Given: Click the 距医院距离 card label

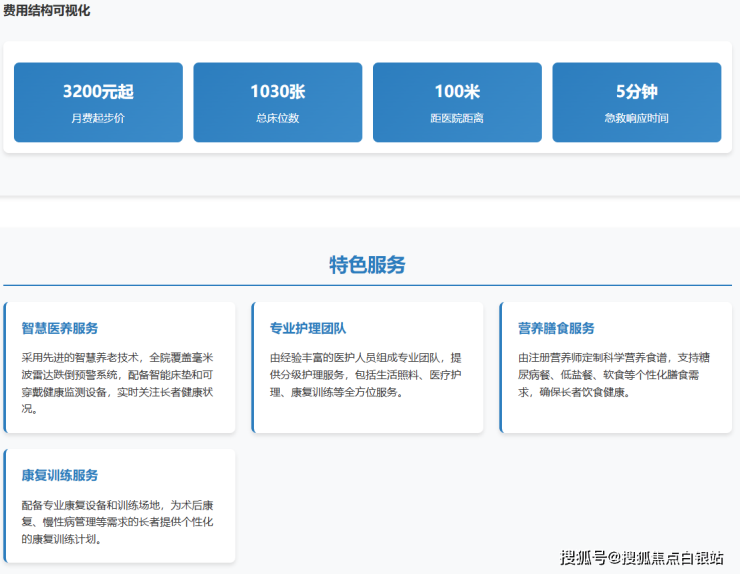Looking at the screenshot, I should (457, 118).
